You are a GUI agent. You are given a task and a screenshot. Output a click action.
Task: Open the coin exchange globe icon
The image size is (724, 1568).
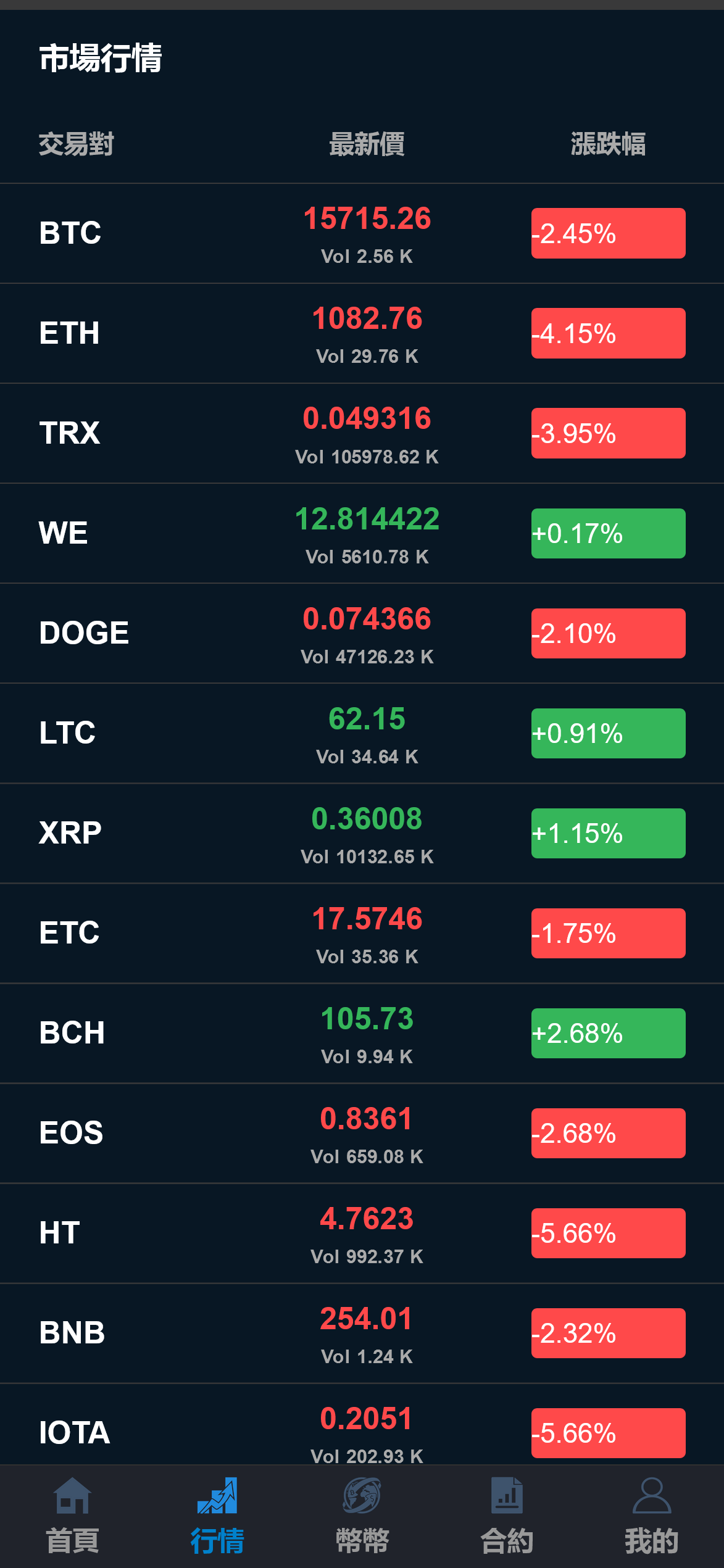pos(362,1495)
